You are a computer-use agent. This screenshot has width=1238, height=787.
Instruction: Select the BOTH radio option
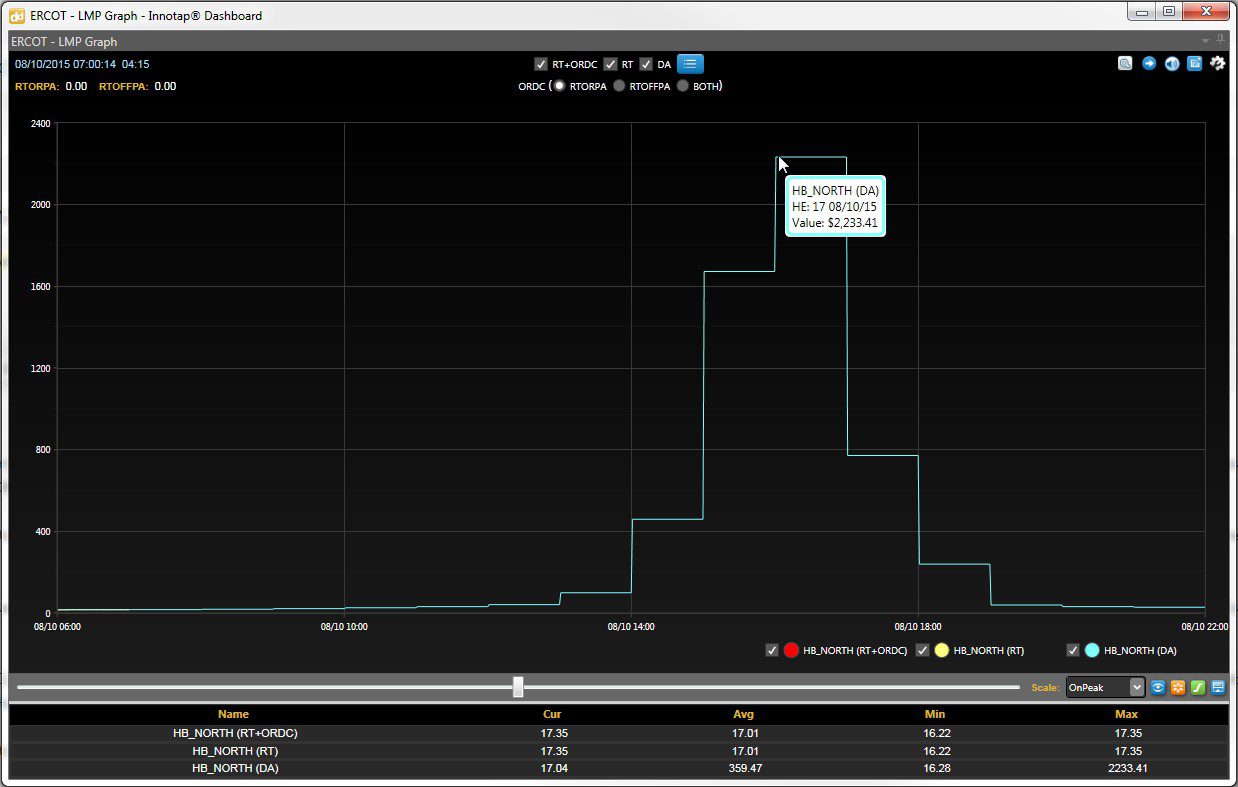click(683, 86)
